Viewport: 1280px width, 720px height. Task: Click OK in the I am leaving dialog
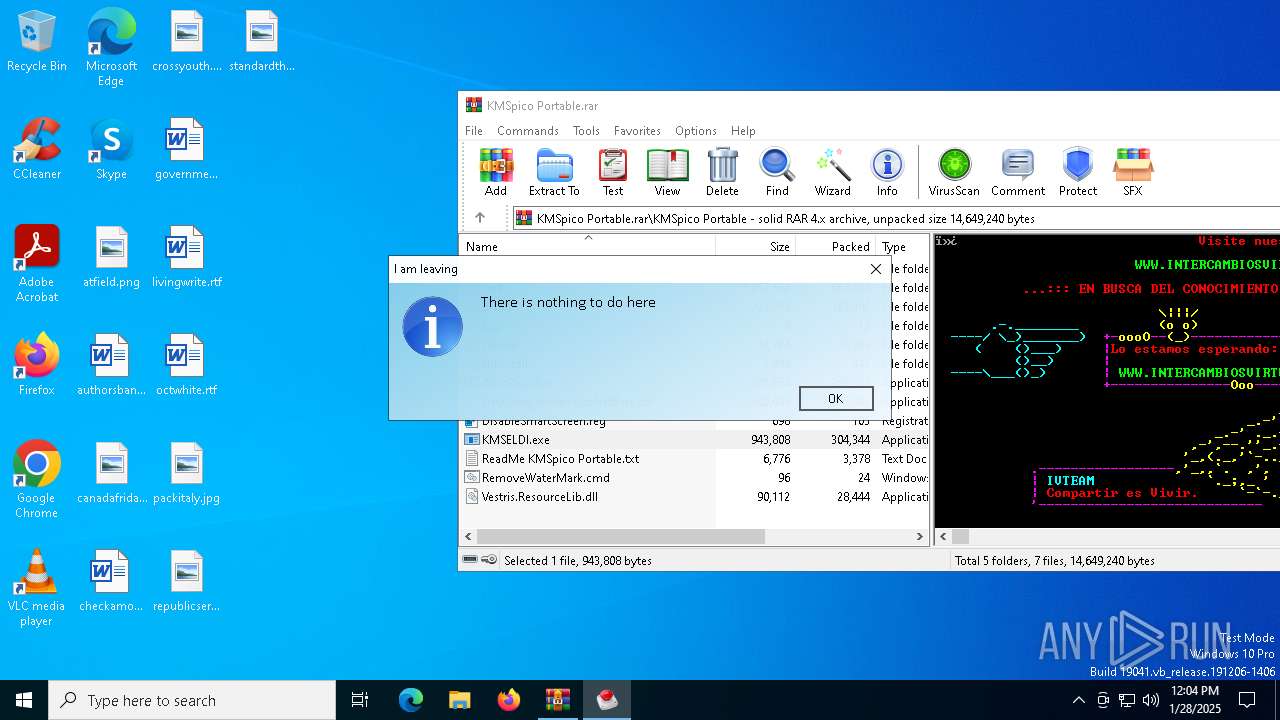coord(836,398)
